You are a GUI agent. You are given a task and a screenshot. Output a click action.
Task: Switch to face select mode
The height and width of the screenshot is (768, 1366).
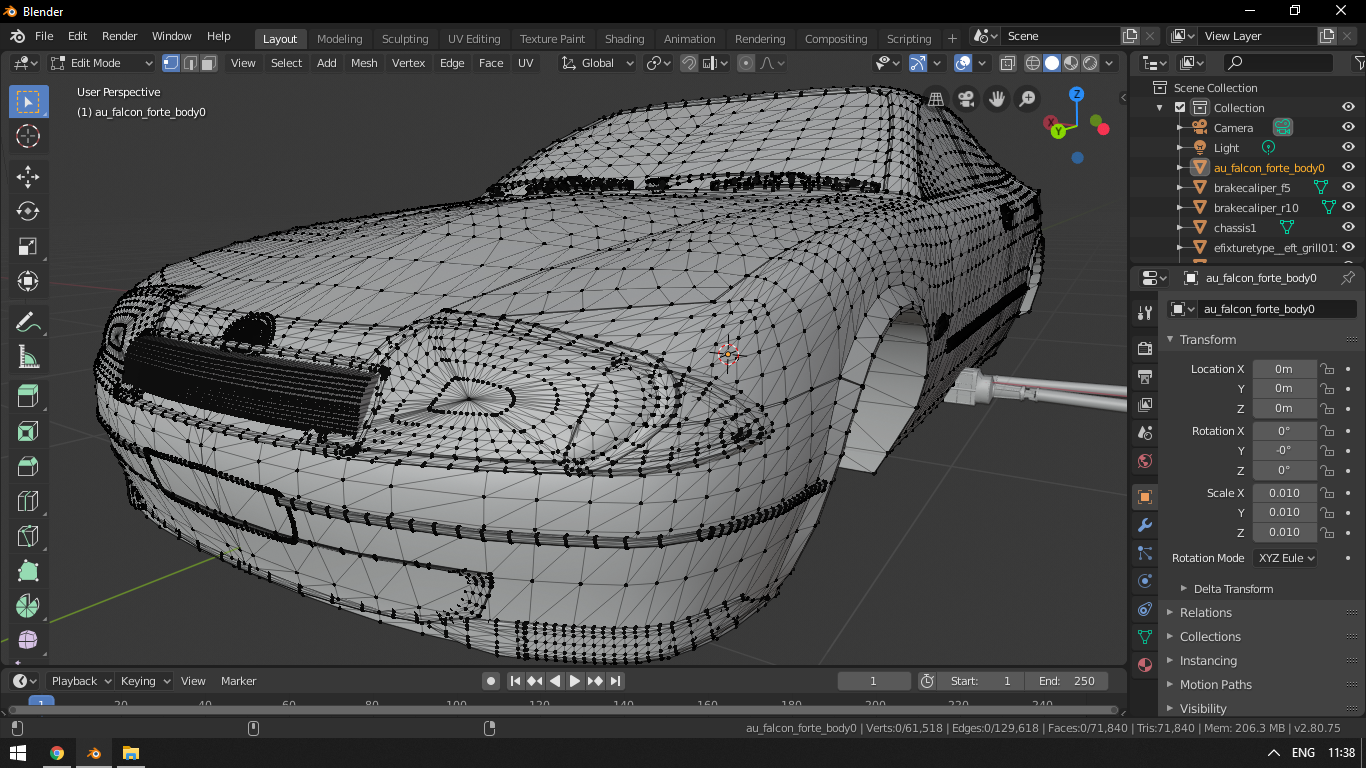[x=208, y=63]
